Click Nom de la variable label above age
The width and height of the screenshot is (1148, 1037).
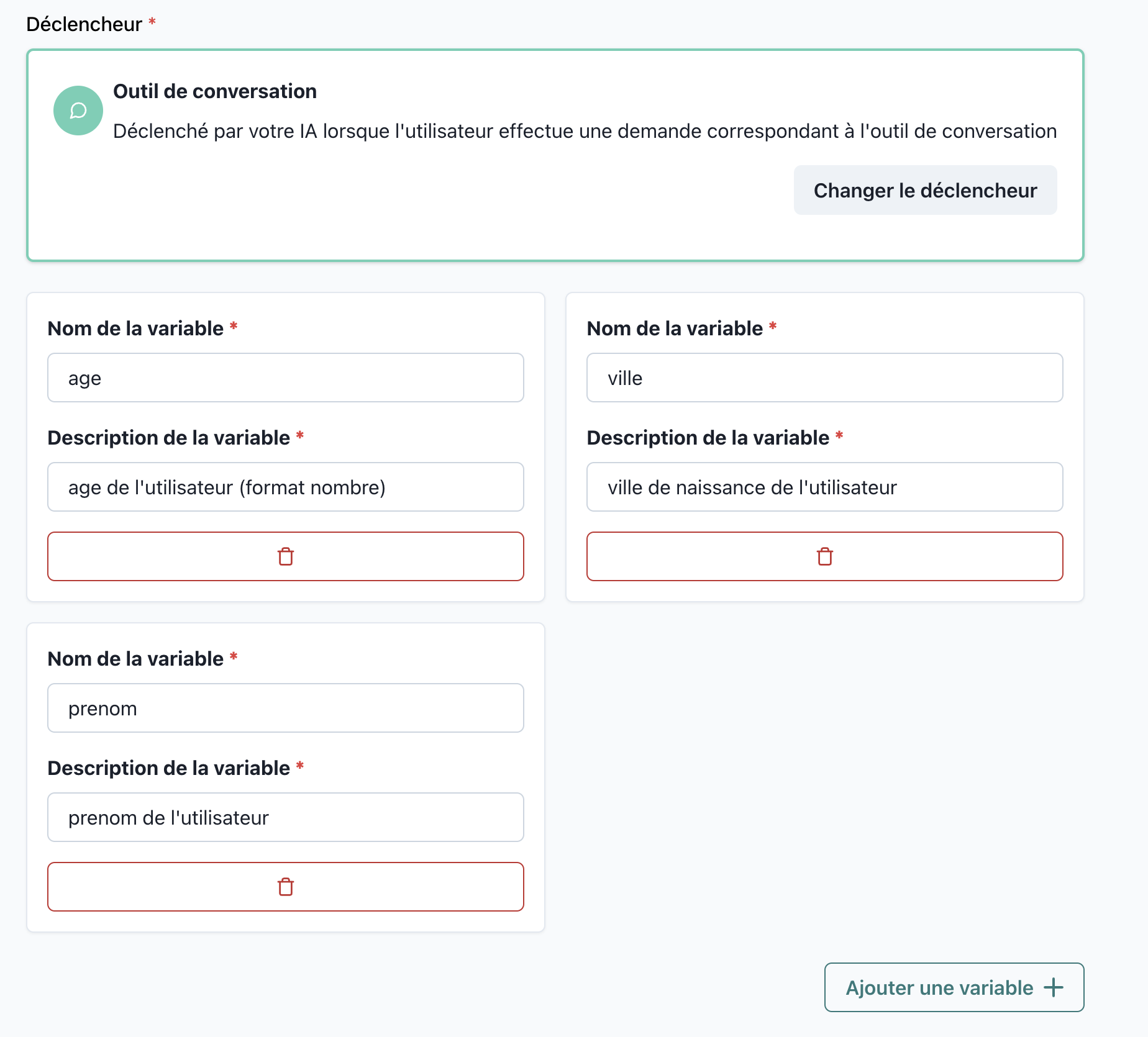[x=135, y=328]
